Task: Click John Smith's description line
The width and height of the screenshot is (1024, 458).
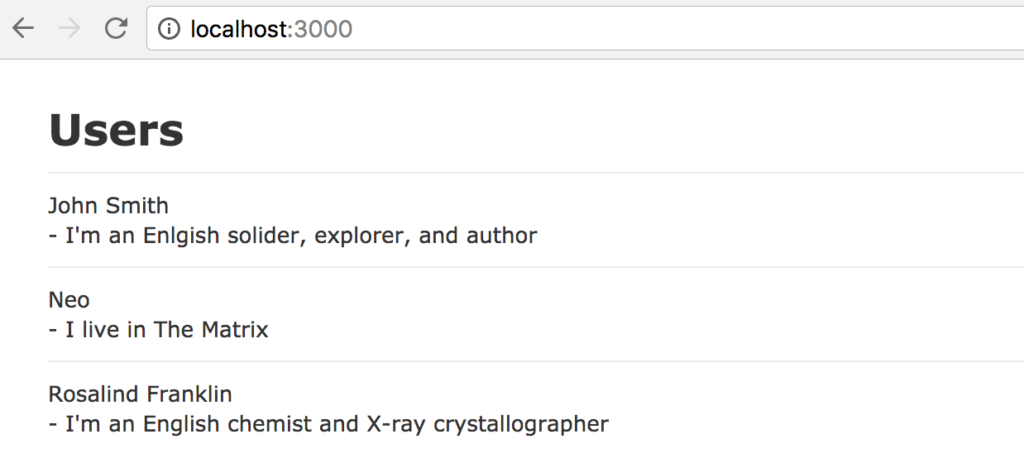Action: click(293, 235)
